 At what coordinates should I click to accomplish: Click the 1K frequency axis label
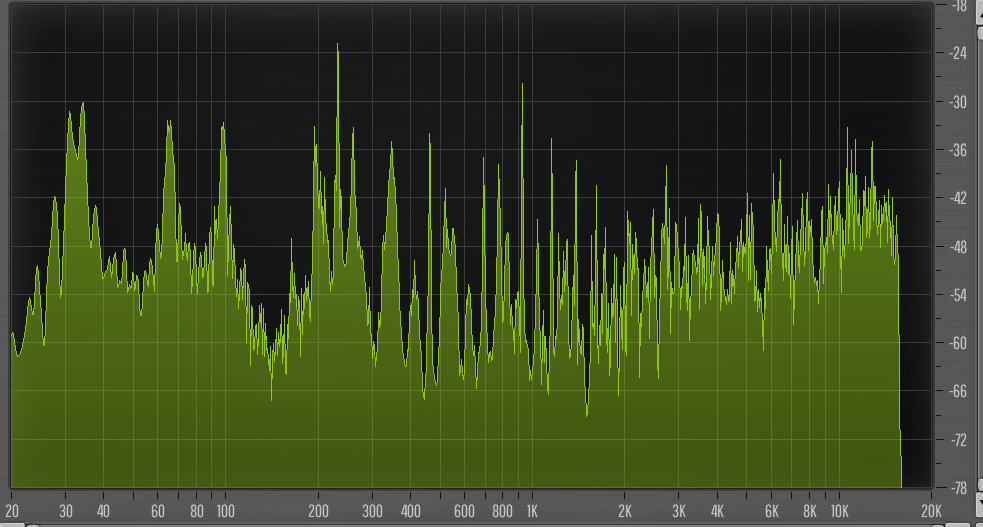pyautogui.click(x=532, y=511)
